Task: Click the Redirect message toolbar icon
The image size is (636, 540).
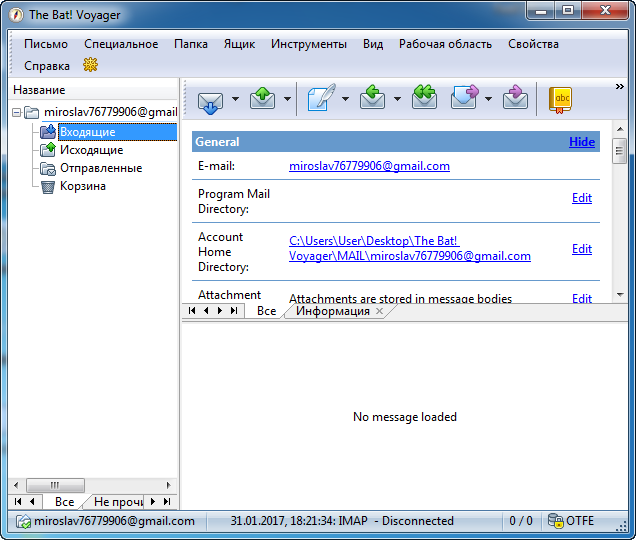Action: click(515, 97)
